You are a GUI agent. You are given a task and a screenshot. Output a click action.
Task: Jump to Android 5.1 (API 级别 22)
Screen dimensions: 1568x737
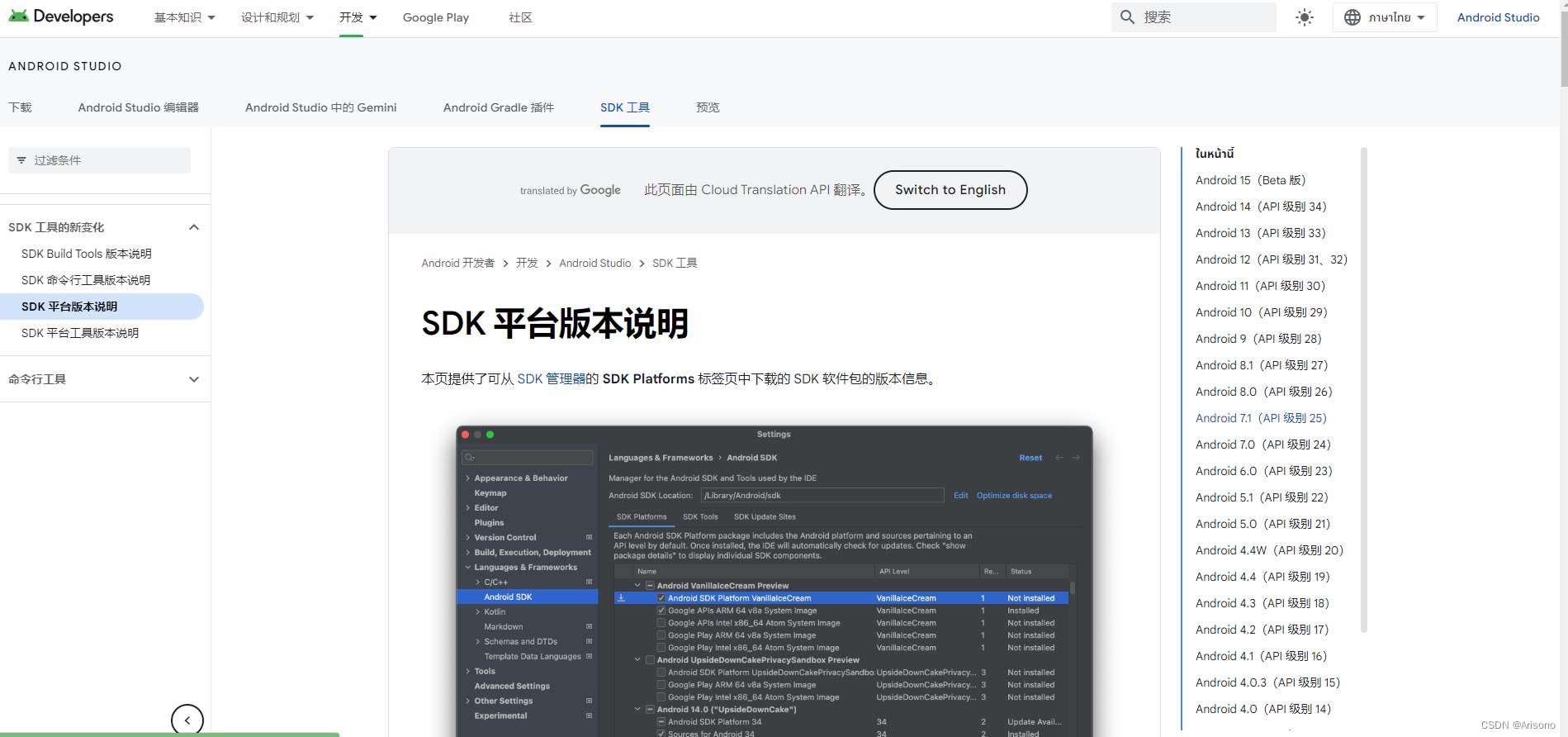point(1262,497)
